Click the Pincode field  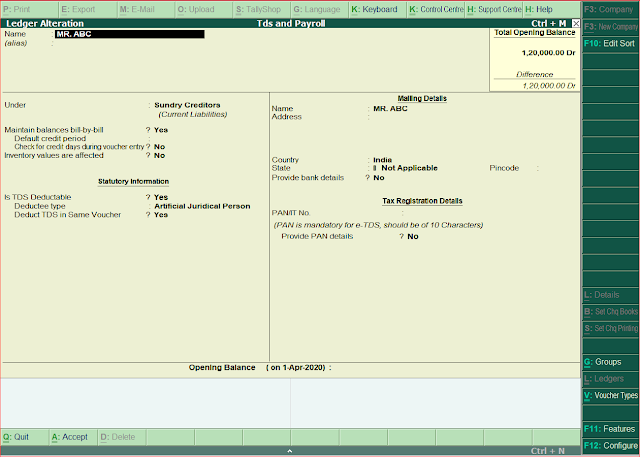pos(557,168)
